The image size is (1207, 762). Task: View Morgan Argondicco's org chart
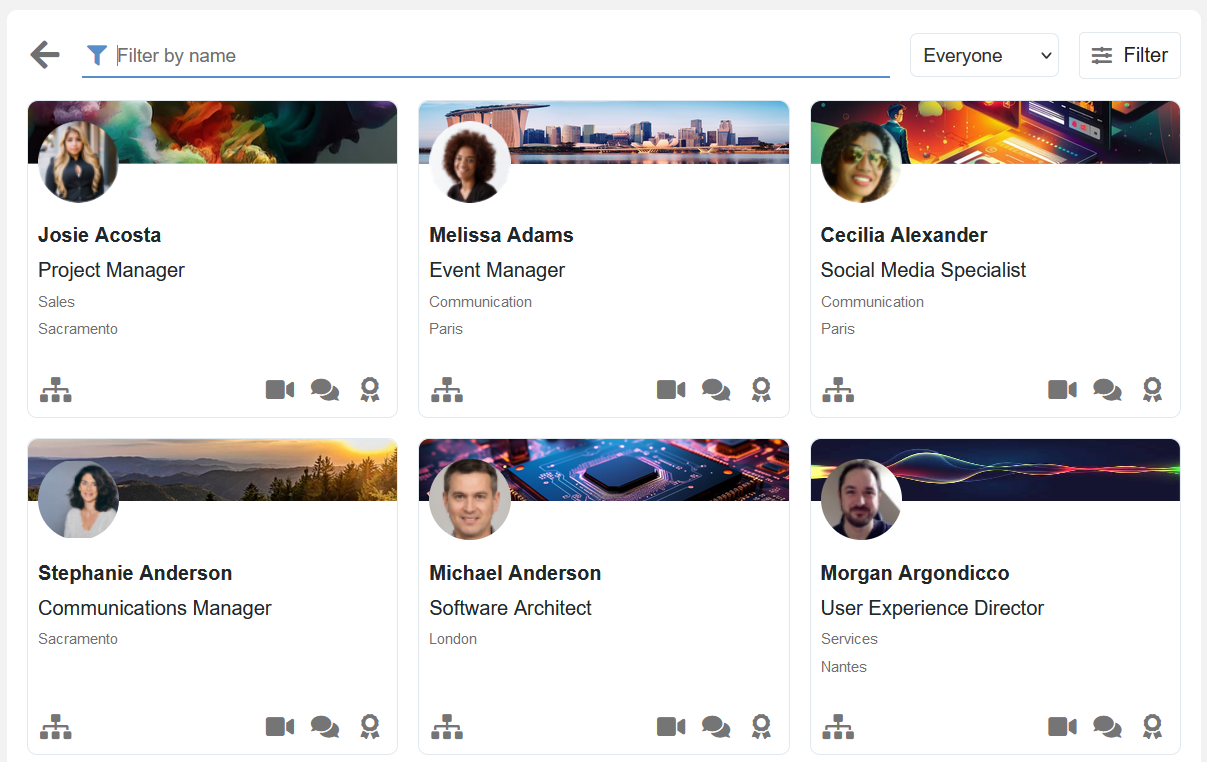pyautogui.click(x=838, y=727)
